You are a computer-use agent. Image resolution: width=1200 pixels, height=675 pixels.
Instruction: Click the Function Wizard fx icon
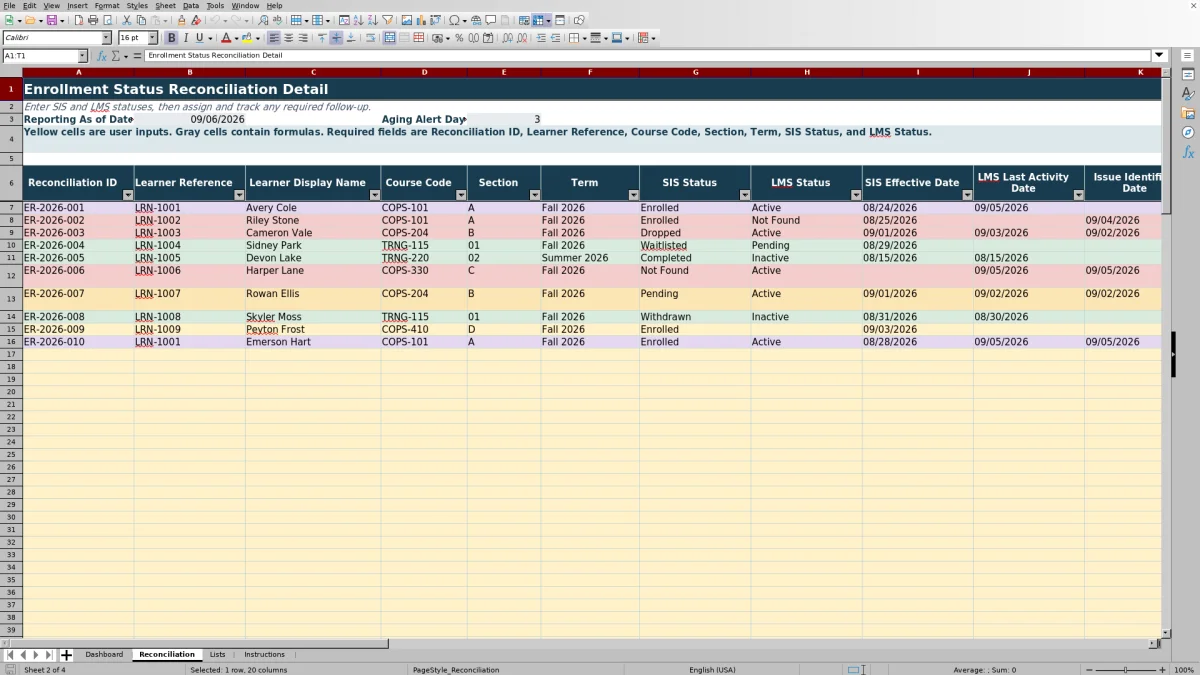click(x=102, y=55)
